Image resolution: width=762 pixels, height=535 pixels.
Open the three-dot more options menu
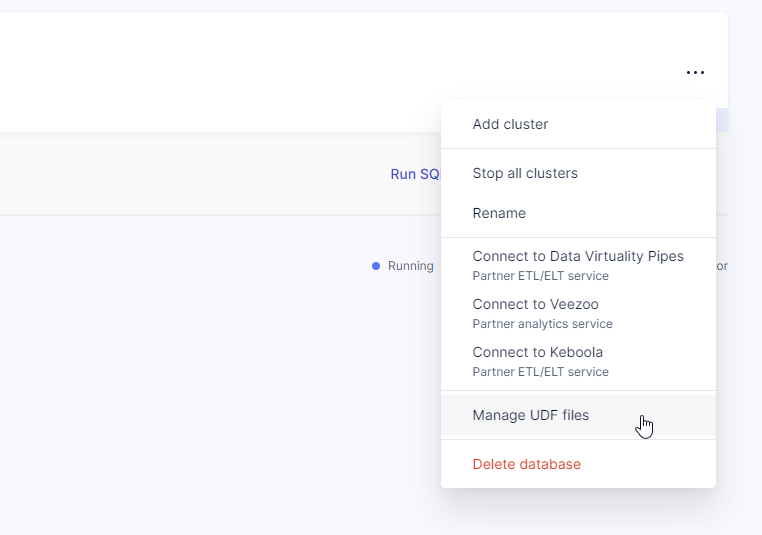pos(695,72)
